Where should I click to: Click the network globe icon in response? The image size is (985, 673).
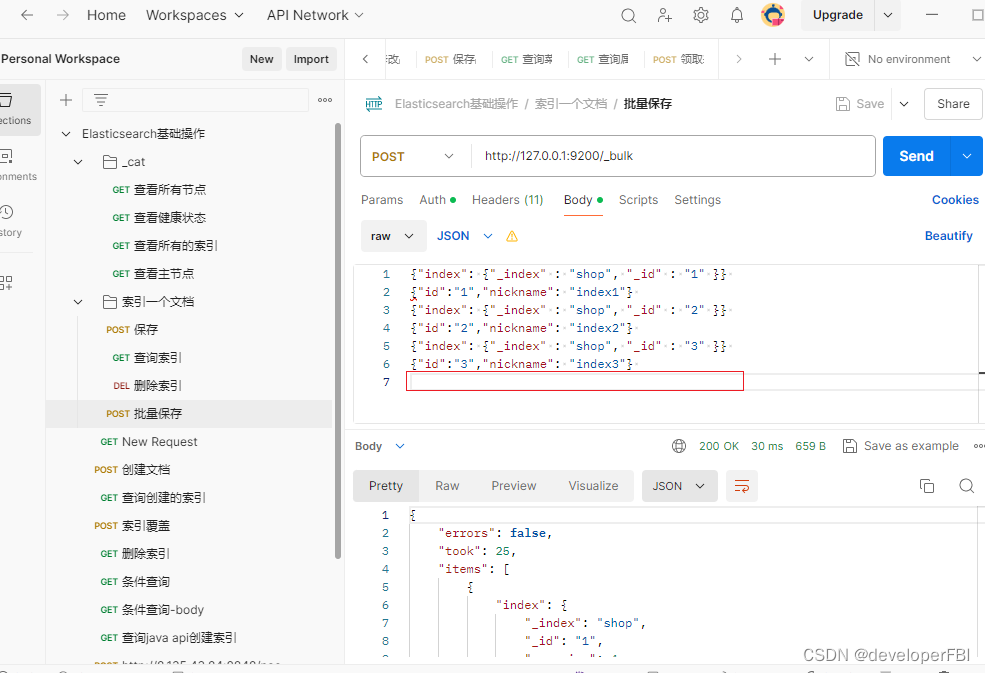pyautogui.click(x=679, y=446)
